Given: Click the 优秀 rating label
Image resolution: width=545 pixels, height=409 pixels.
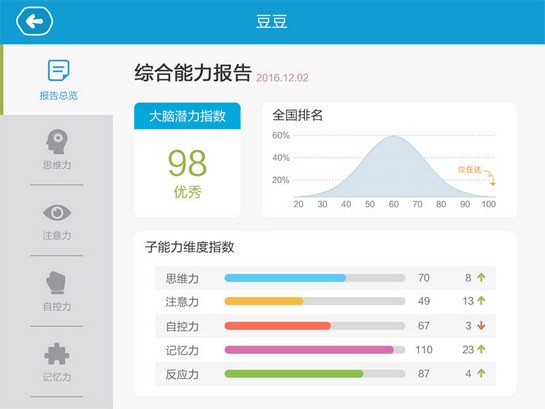Looking at the screenshot, I should pyautogui.click(x=187, y=192).
